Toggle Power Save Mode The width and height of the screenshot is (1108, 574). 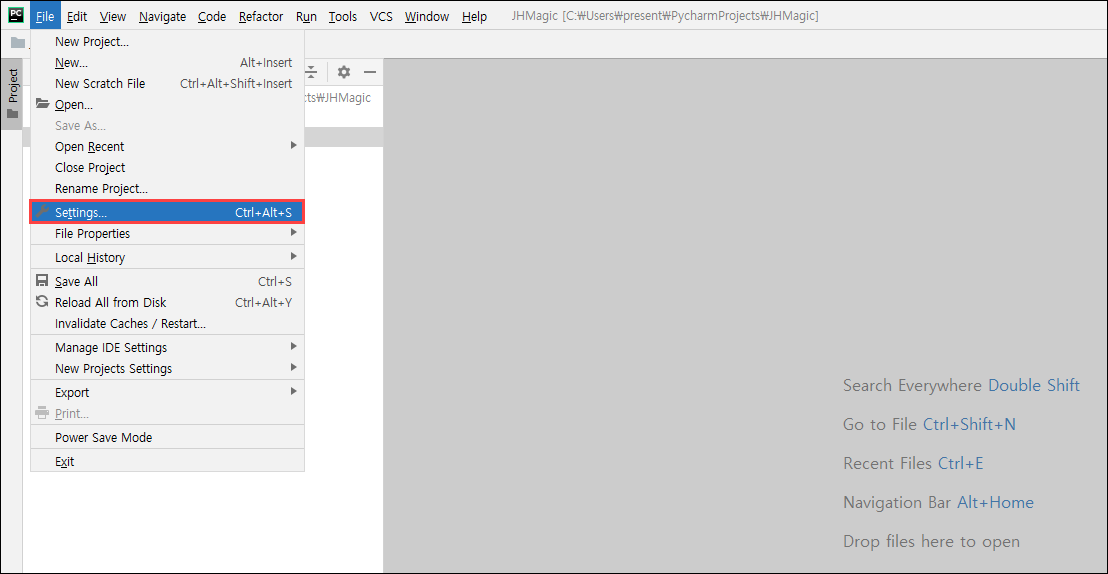coord(167,438)
